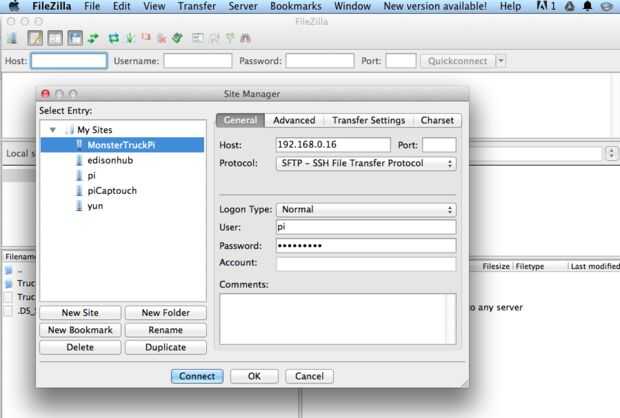Reconnect to last server green icon

(x=178, y=38)
